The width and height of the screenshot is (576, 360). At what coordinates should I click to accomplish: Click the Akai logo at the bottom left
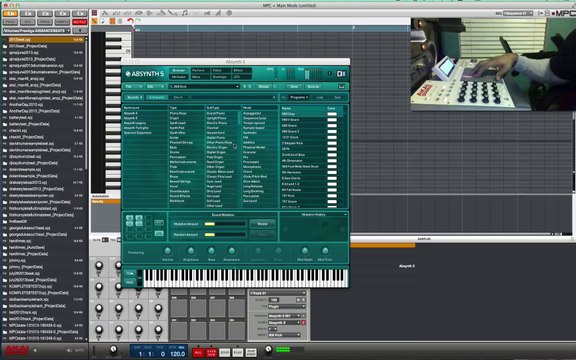(17, 350)
